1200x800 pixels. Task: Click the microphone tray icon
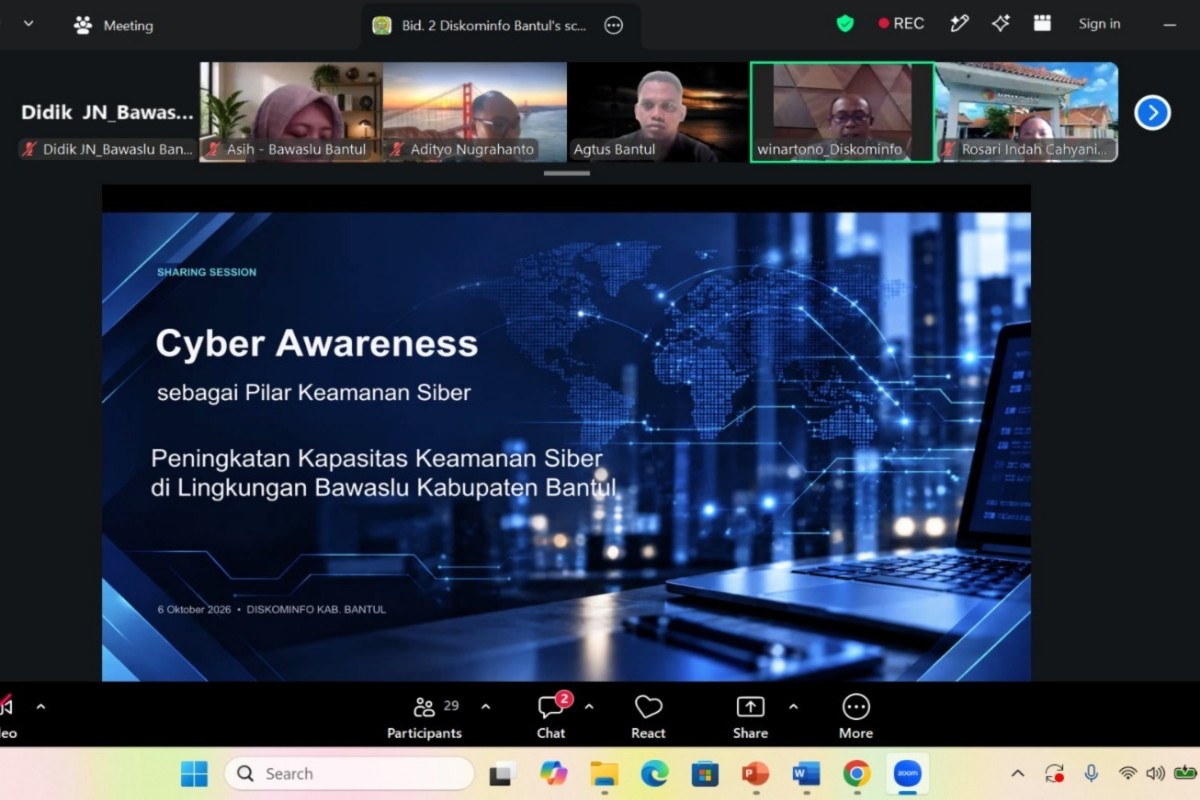(x=1091, y=773)
